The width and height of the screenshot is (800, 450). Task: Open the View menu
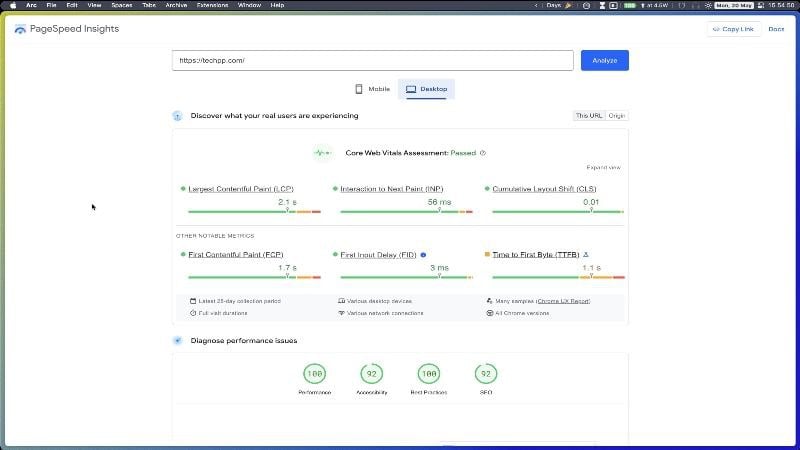click(x=94, y=5)
